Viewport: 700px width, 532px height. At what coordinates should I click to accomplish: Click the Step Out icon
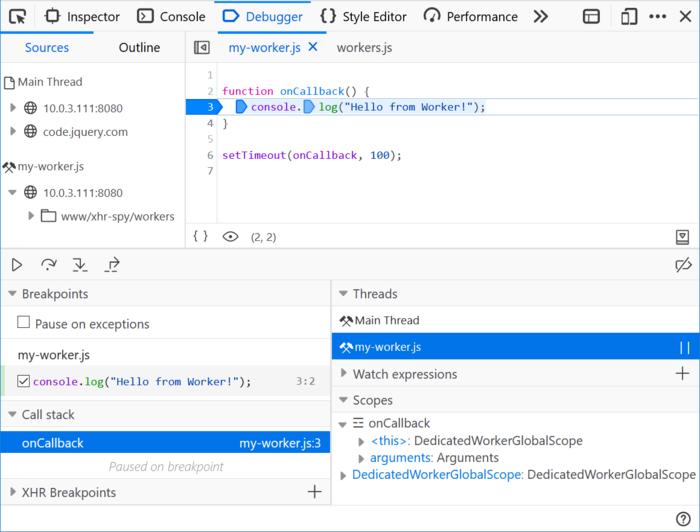tap(112, 265)
